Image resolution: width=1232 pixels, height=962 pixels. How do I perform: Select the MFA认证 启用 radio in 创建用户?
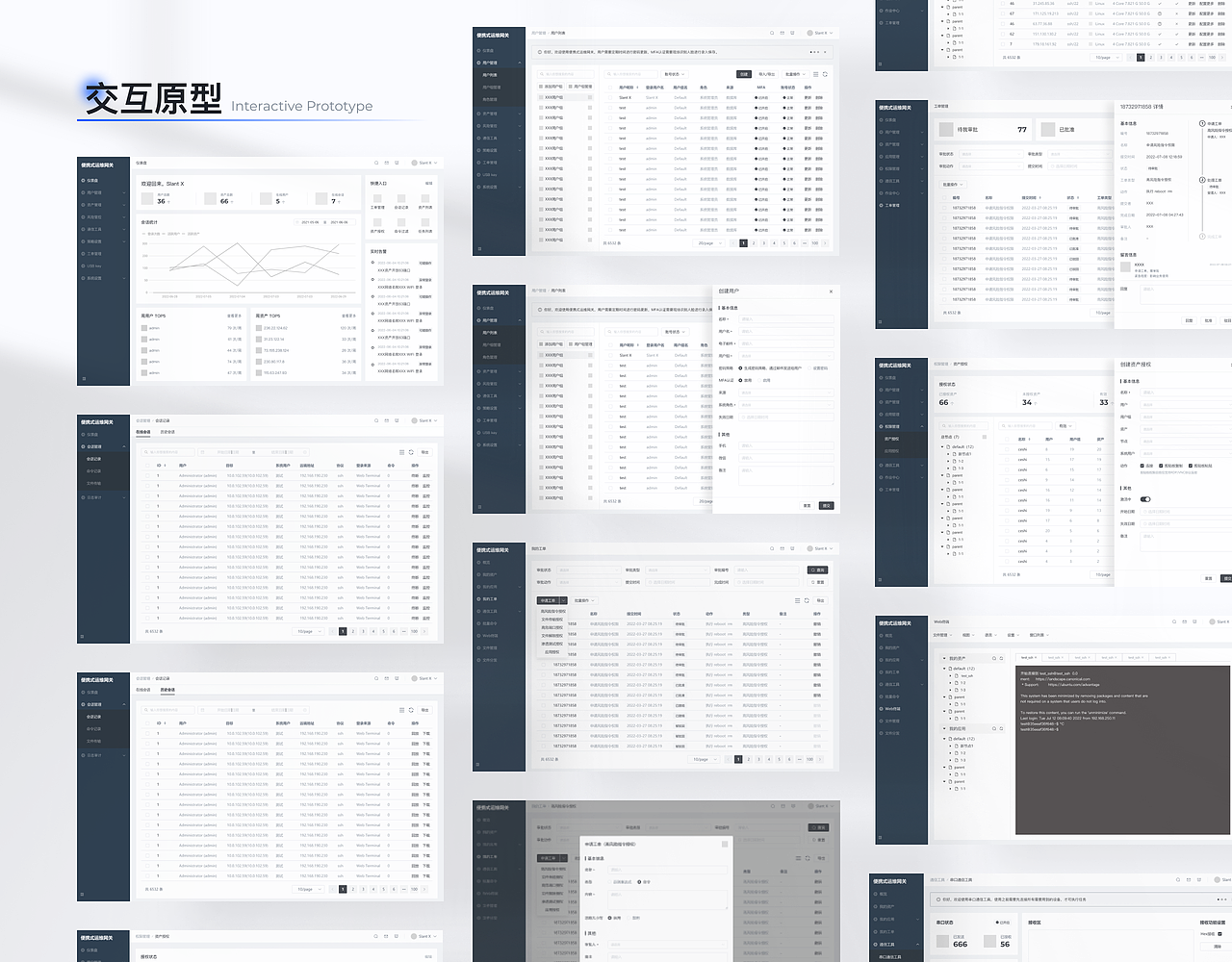759,380
